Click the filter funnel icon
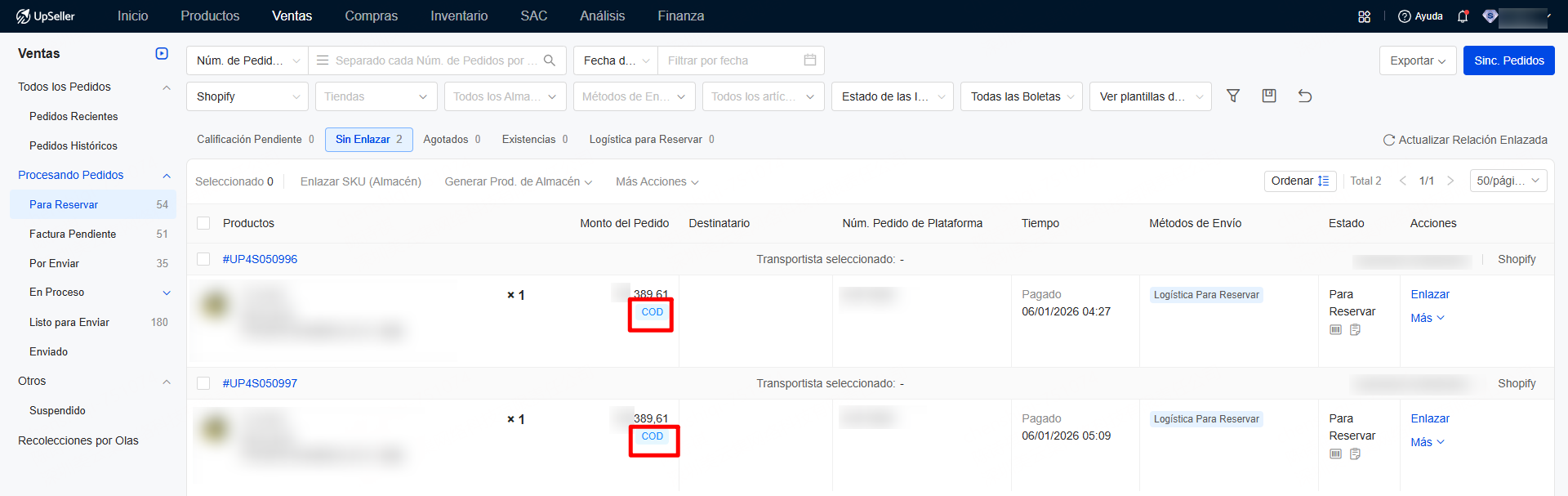 (x=1233, y=96)
